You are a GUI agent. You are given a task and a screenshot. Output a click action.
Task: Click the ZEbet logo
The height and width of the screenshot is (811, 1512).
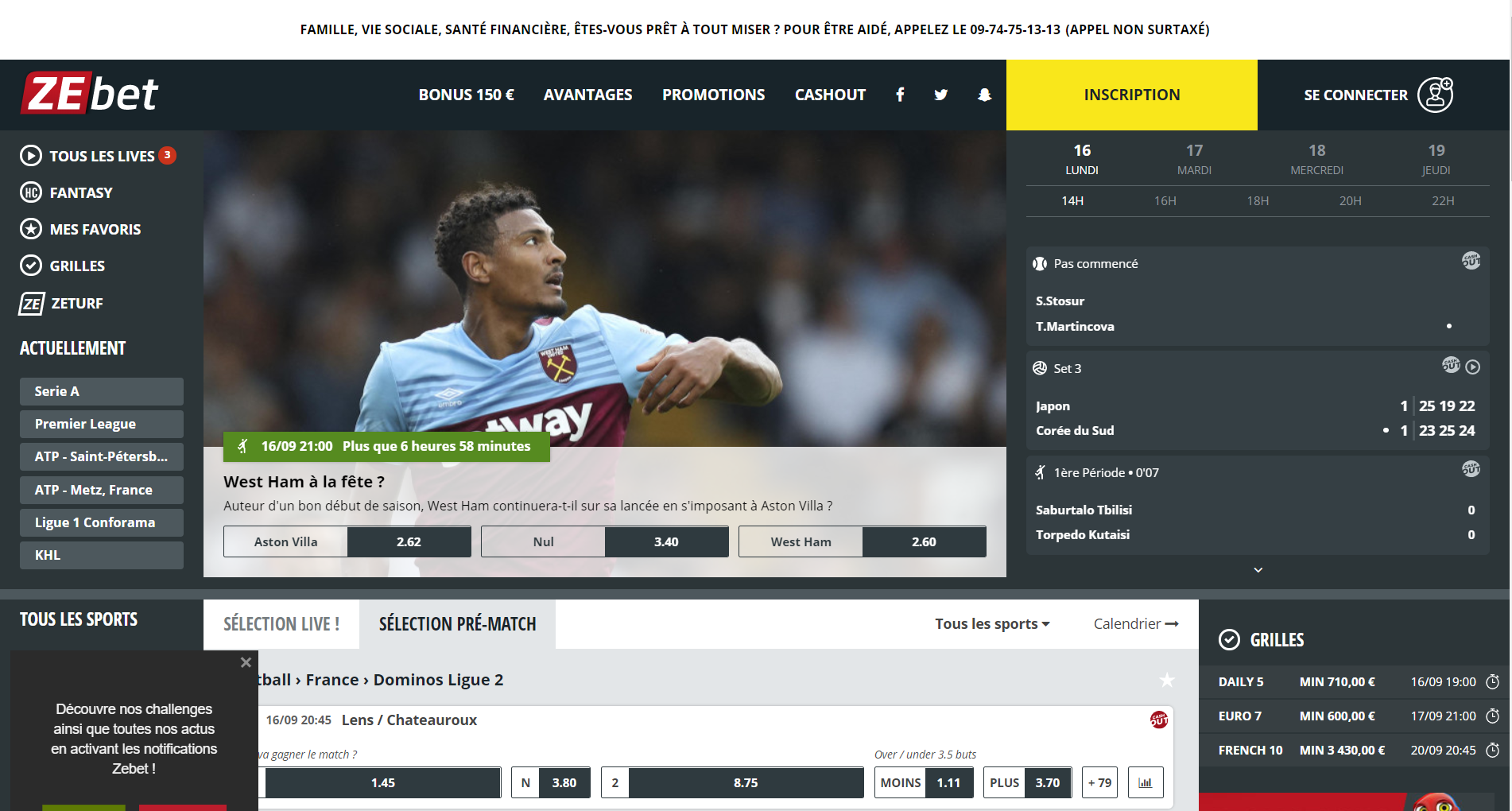click(x=89, y=94)
